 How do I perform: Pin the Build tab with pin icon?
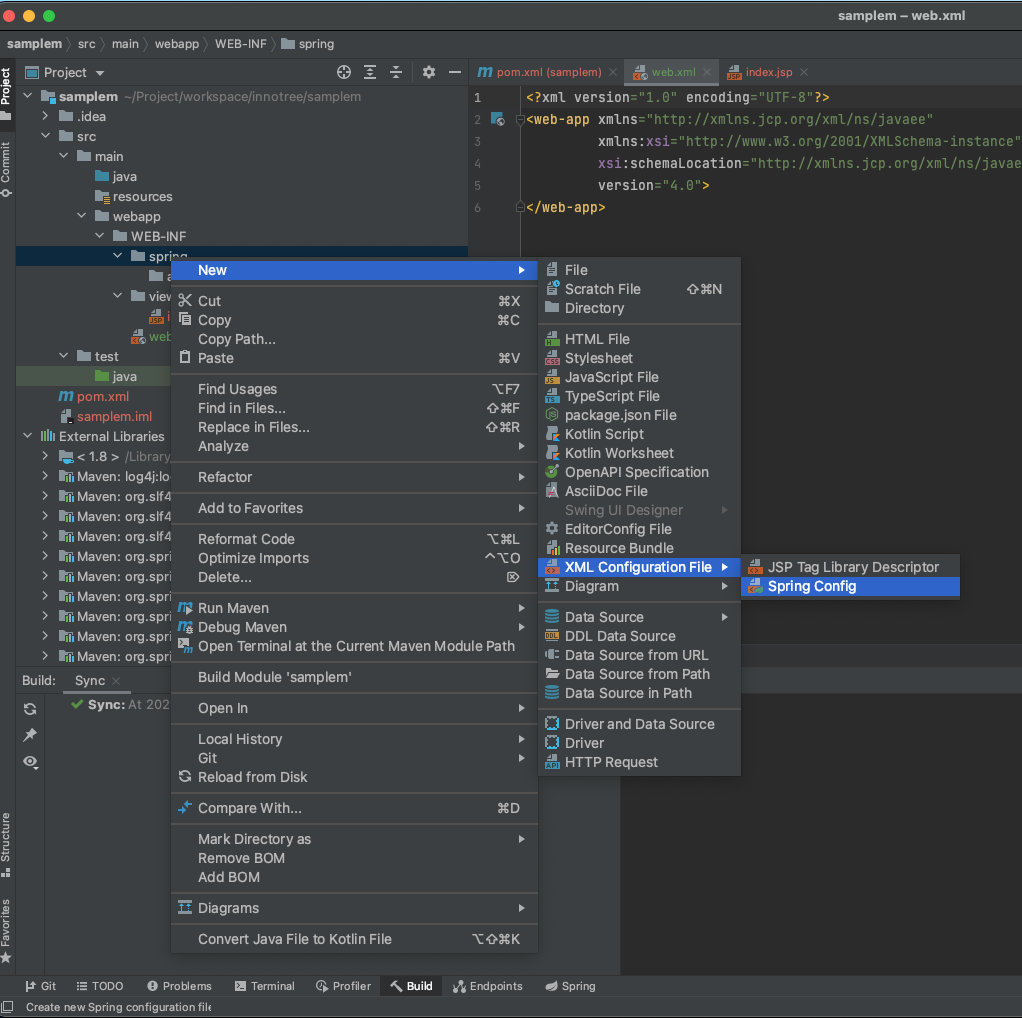[30, 735]
